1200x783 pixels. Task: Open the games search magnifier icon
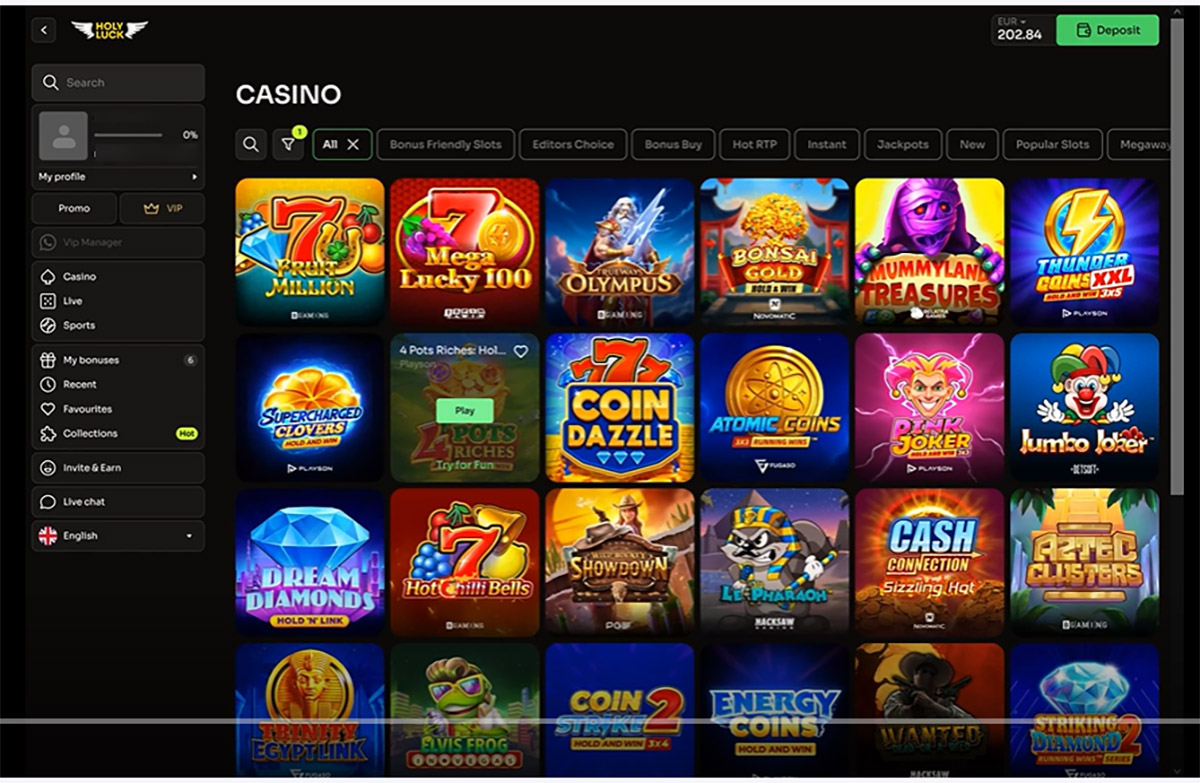click(x=250, y=144)
